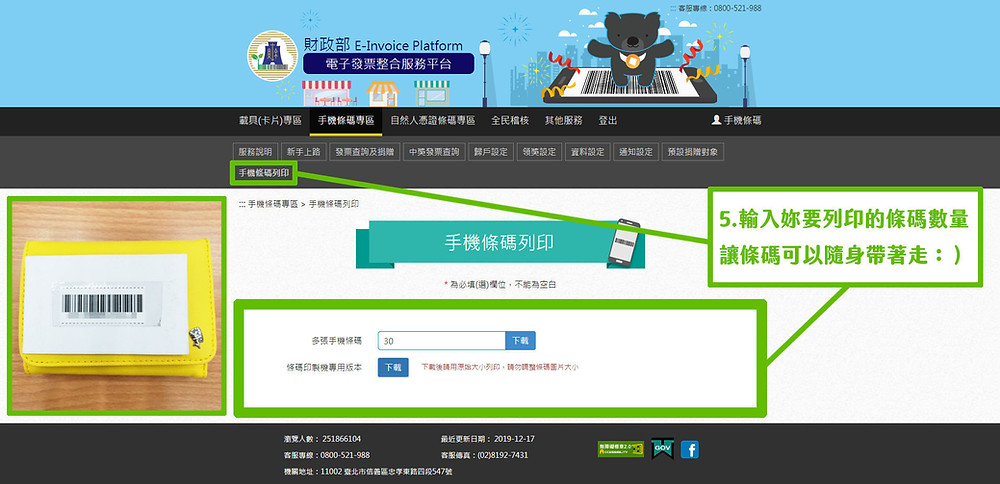Click the accessibility 2.0 badge in the footer
Image resolution: width=1000 pixels, height=484 pixels.
[620, 449]
